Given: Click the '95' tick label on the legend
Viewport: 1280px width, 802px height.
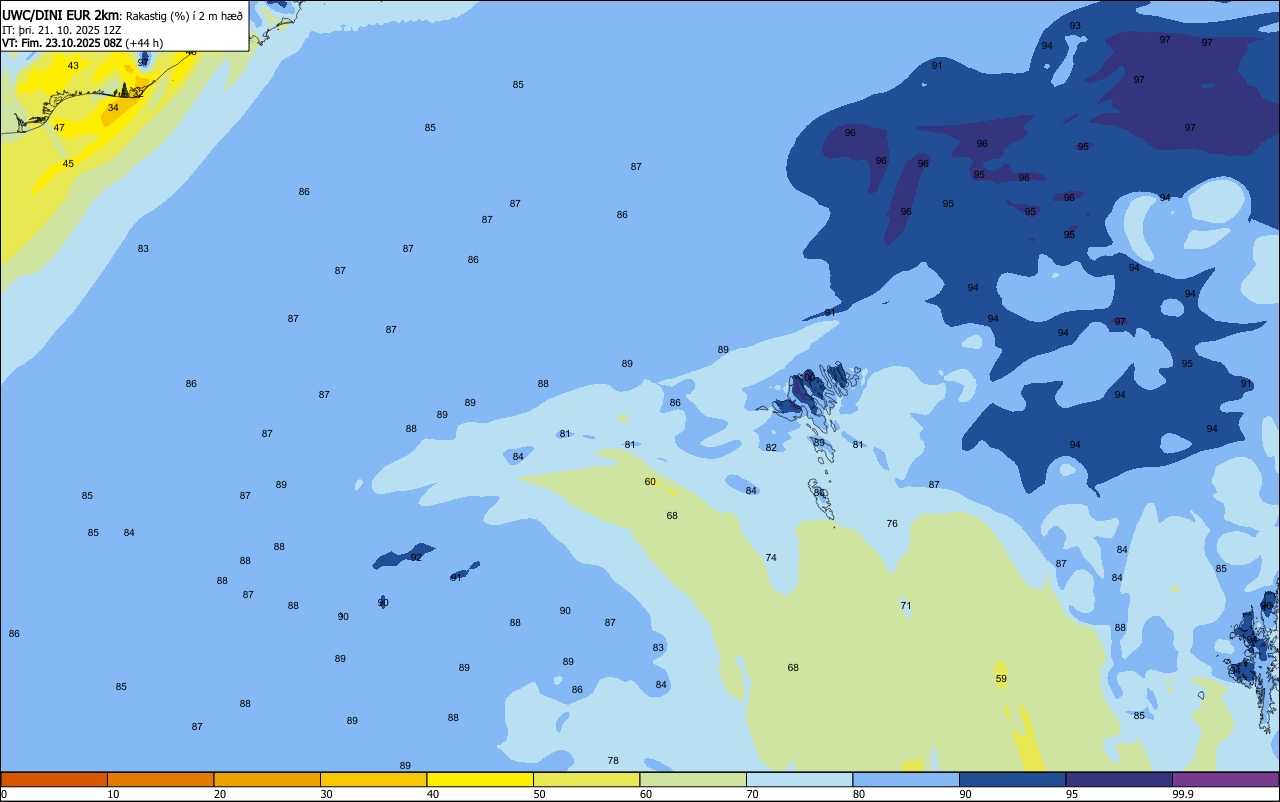Looking at the screenshot, I should [x=1072, y=794].
